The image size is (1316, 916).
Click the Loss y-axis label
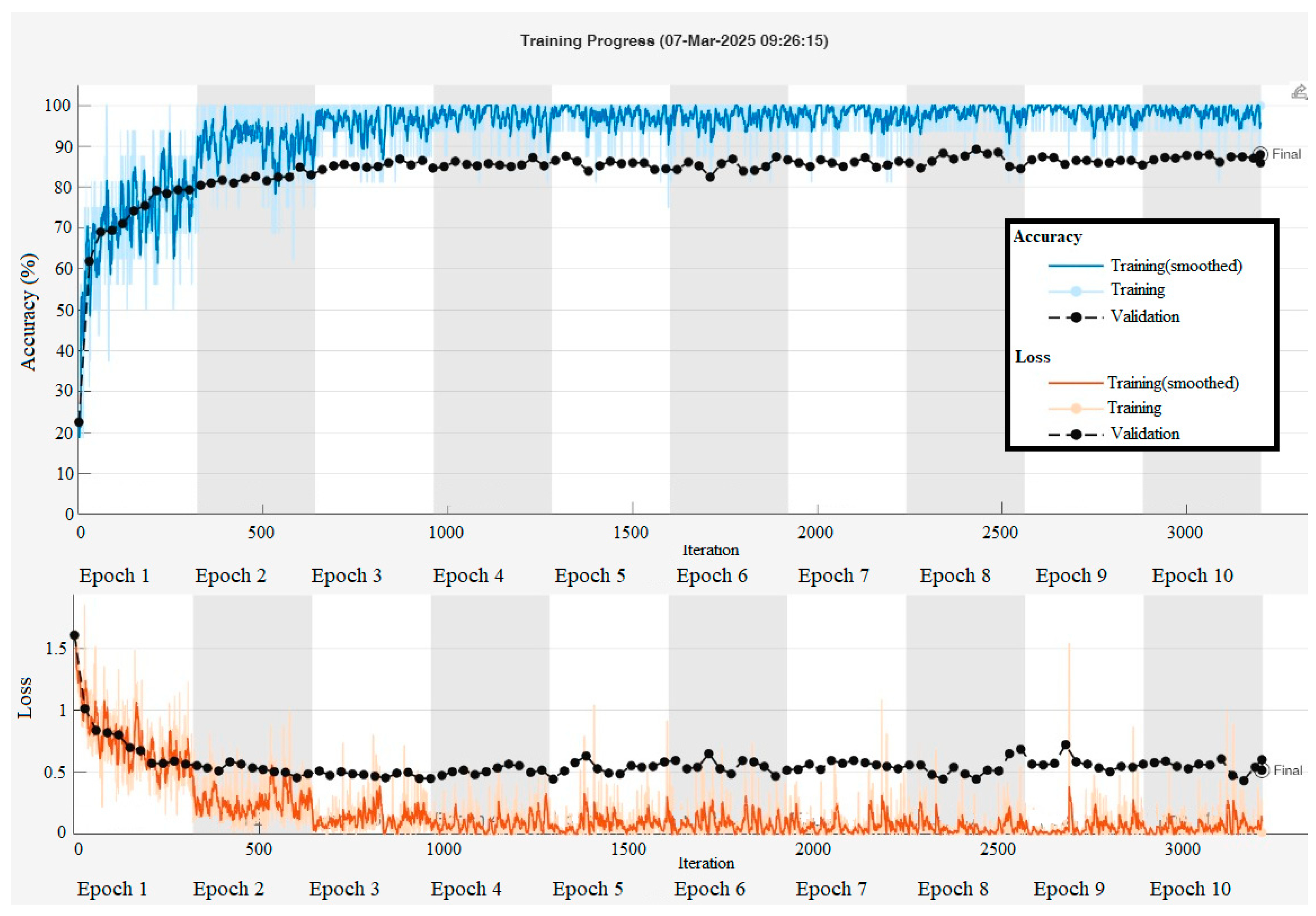point(25,698)
